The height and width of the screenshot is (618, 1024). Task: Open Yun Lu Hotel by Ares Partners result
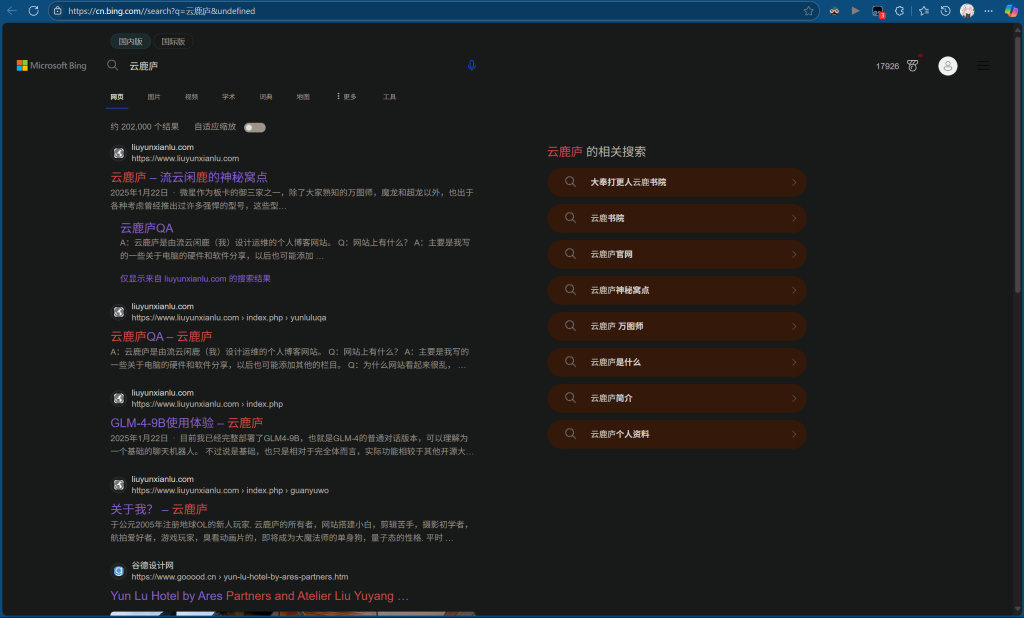click(259, 596)
